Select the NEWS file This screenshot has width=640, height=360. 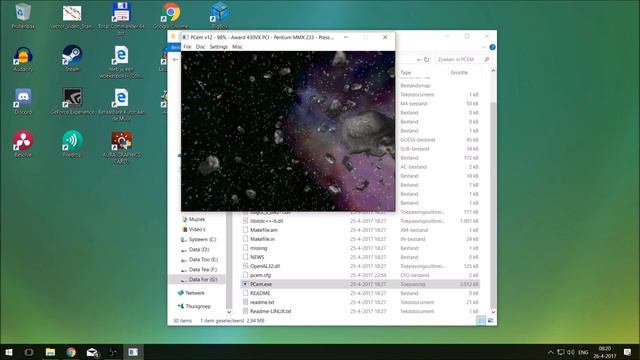pyautogui.click(x=257, y=257)
